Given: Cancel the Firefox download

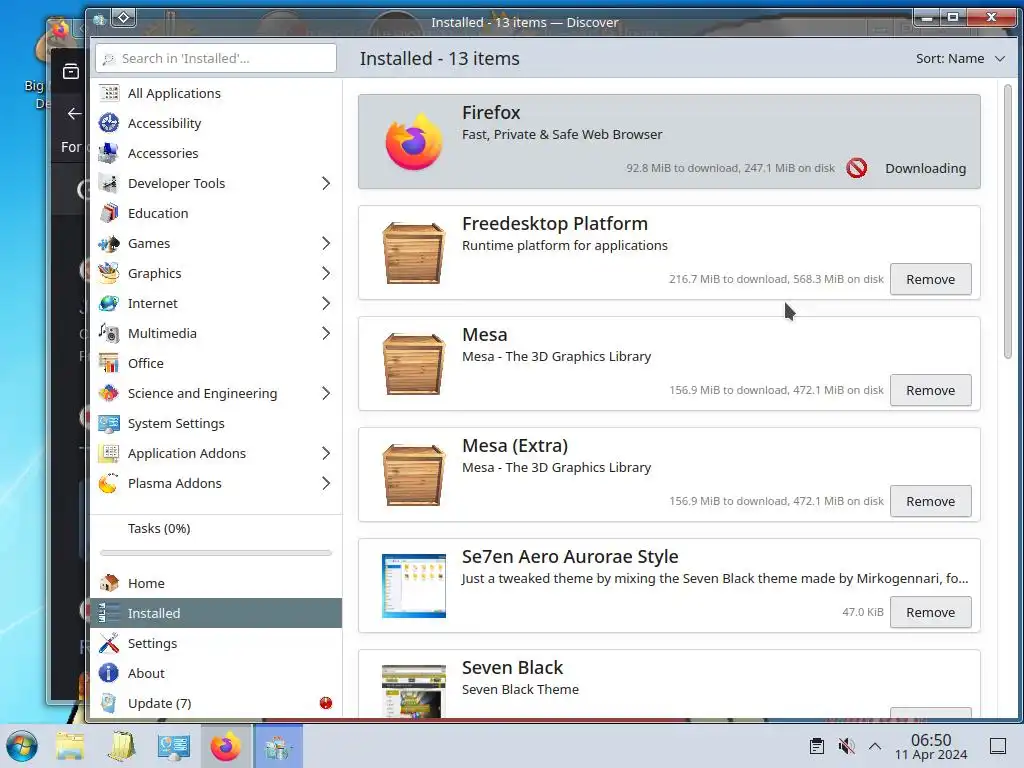Looking at the screenshot, I should (x=856, y=168).
